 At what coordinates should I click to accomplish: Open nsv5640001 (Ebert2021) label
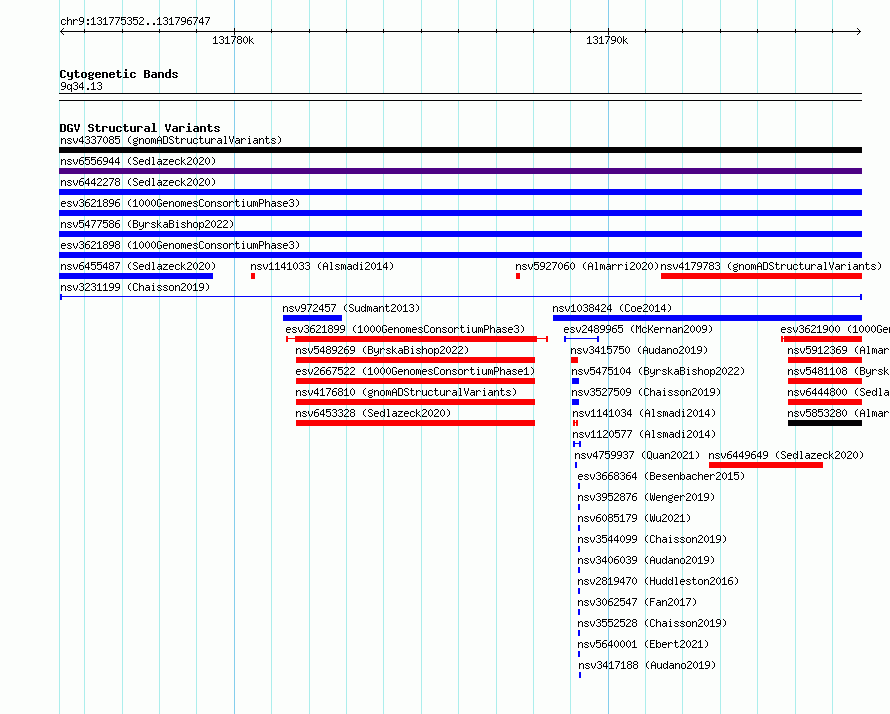(643, 644)
